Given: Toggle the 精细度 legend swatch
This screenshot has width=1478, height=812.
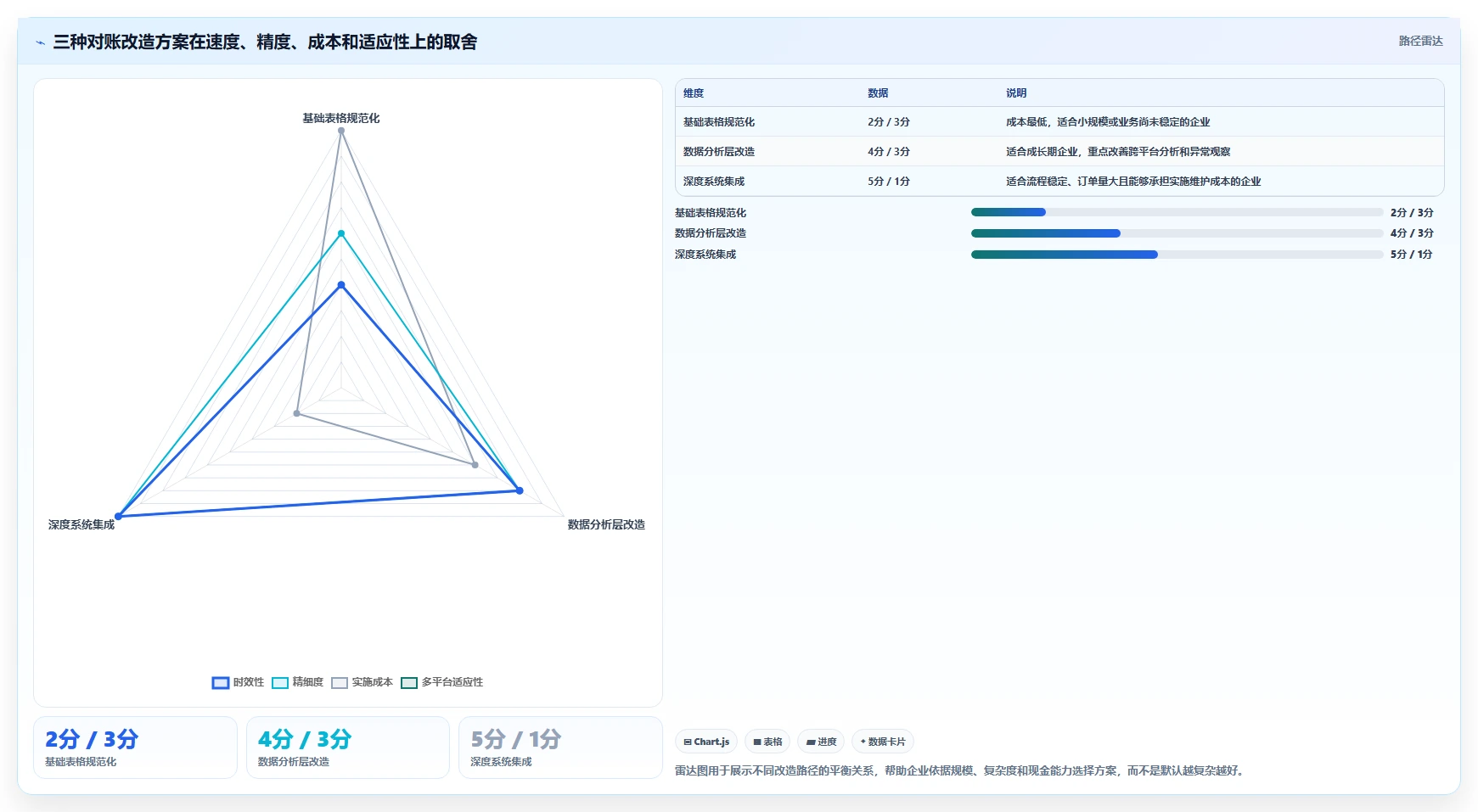Looking at the screenshot, I should pos(280,683).
